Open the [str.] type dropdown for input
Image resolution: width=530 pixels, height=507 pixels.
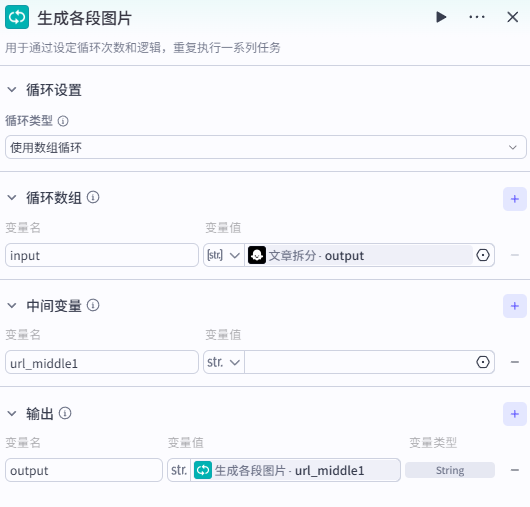pyautogui.click(x=223, y=255)
